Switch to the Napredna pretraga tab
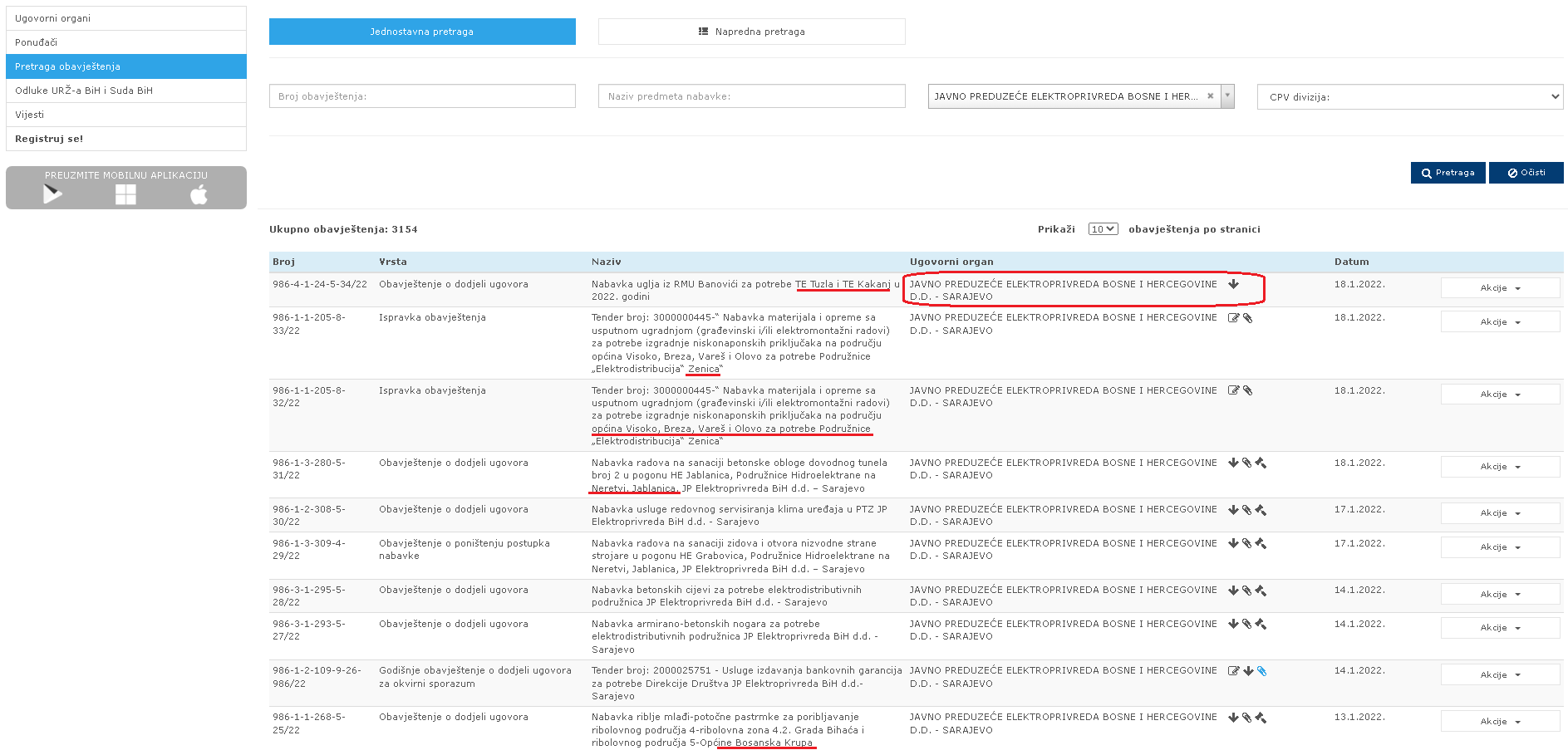This screenshot has width=1568, height=750. coord(752,32)
